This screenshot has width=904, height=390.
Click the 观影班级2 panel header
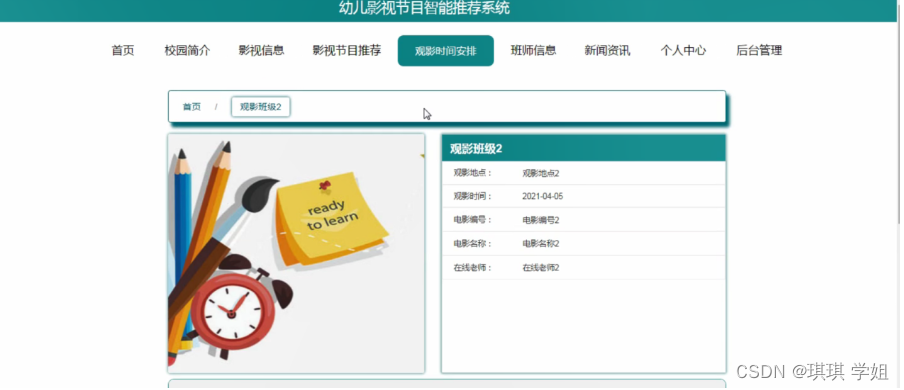tap(583, 148)
